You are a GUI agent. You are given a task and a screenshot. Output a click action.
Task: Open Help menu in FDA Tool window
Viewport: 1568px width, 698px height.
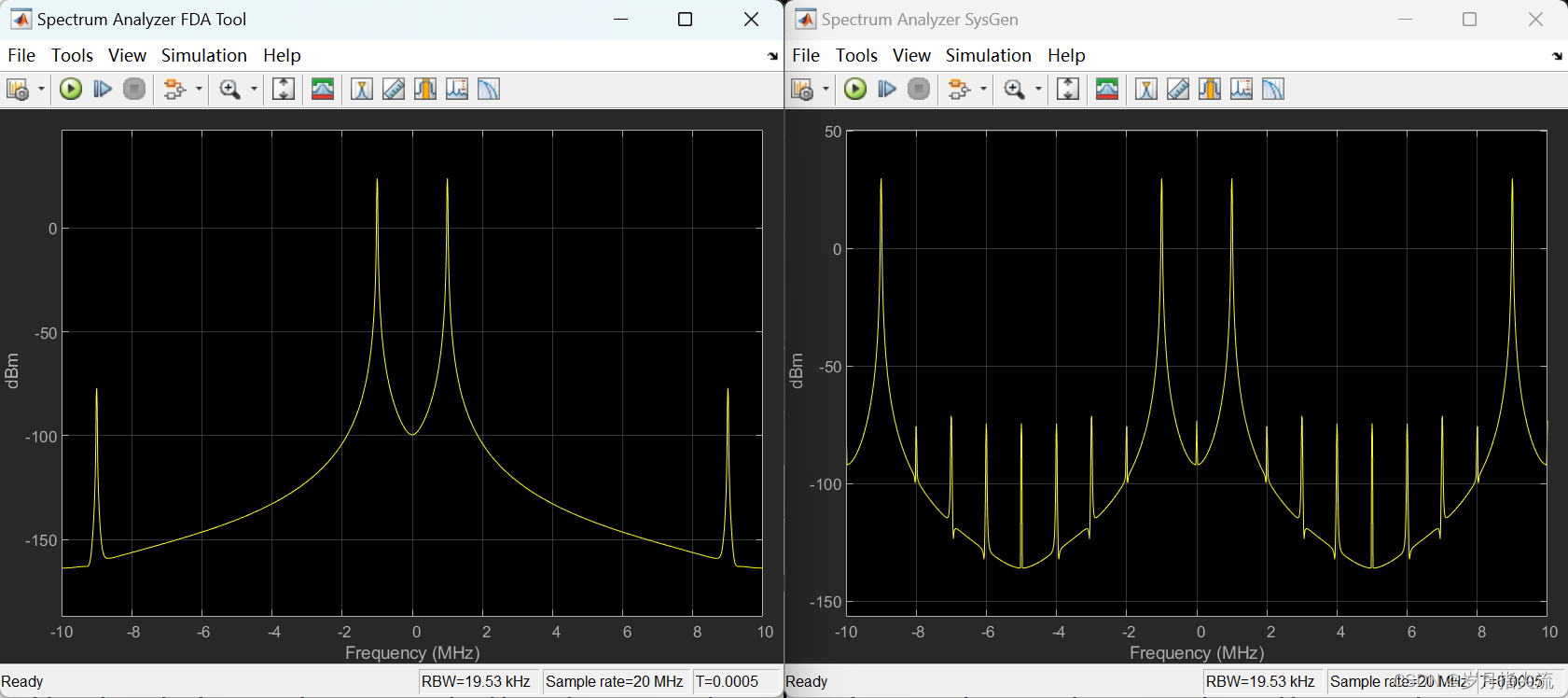point(282,56)
